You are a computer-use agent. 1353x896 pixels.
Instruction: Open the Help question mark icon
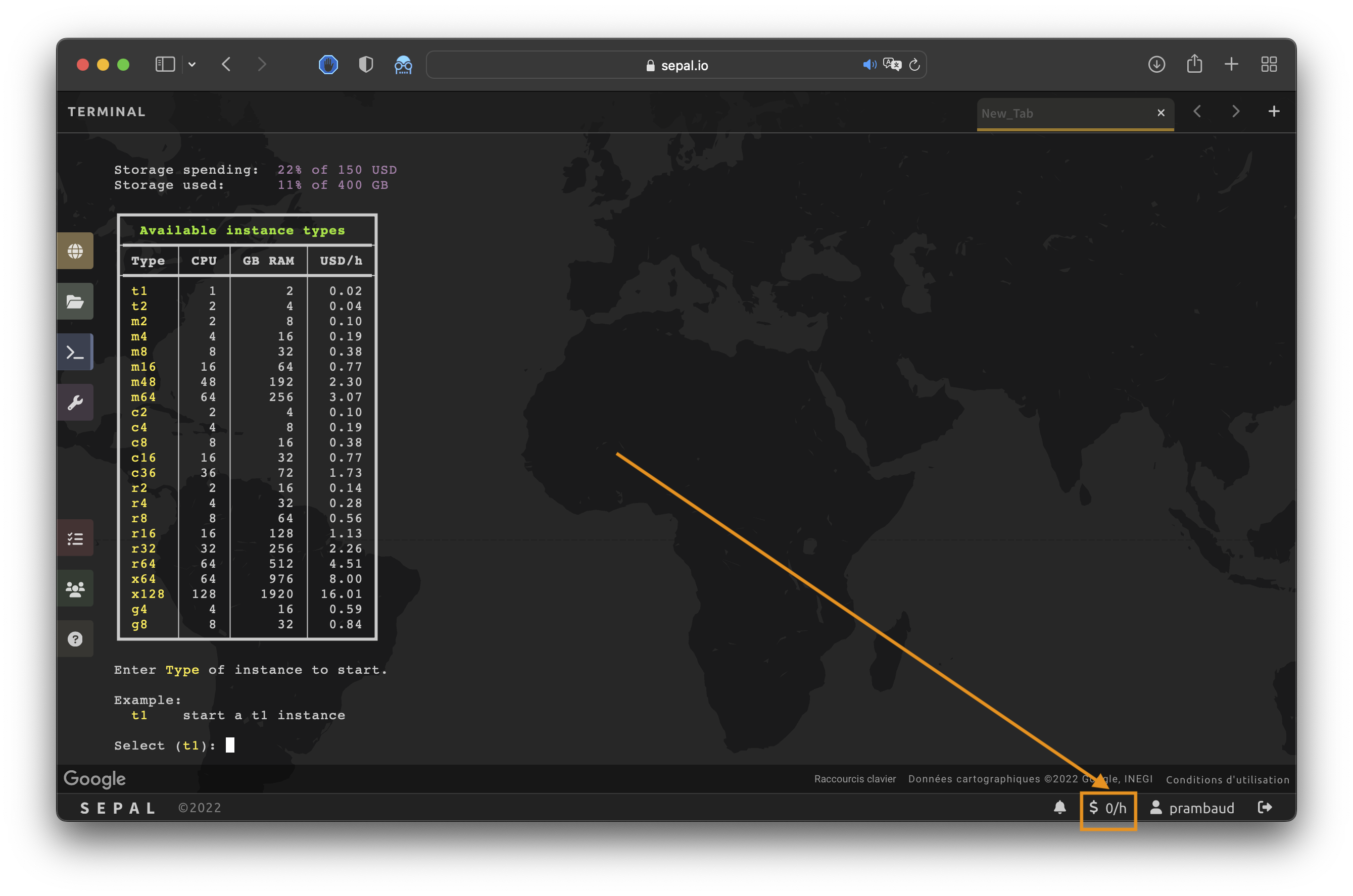(75, 639)
